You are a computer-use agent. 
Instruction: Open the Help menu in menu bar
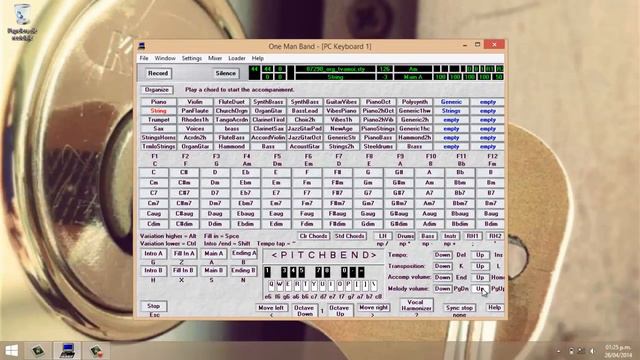click(x=258, y=58)
